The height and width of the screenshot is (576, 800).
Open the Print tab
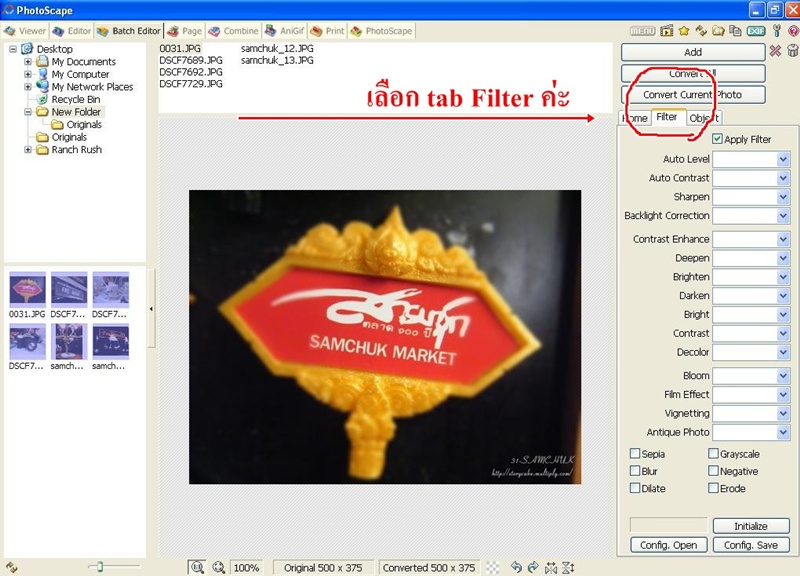pos(327,31)
